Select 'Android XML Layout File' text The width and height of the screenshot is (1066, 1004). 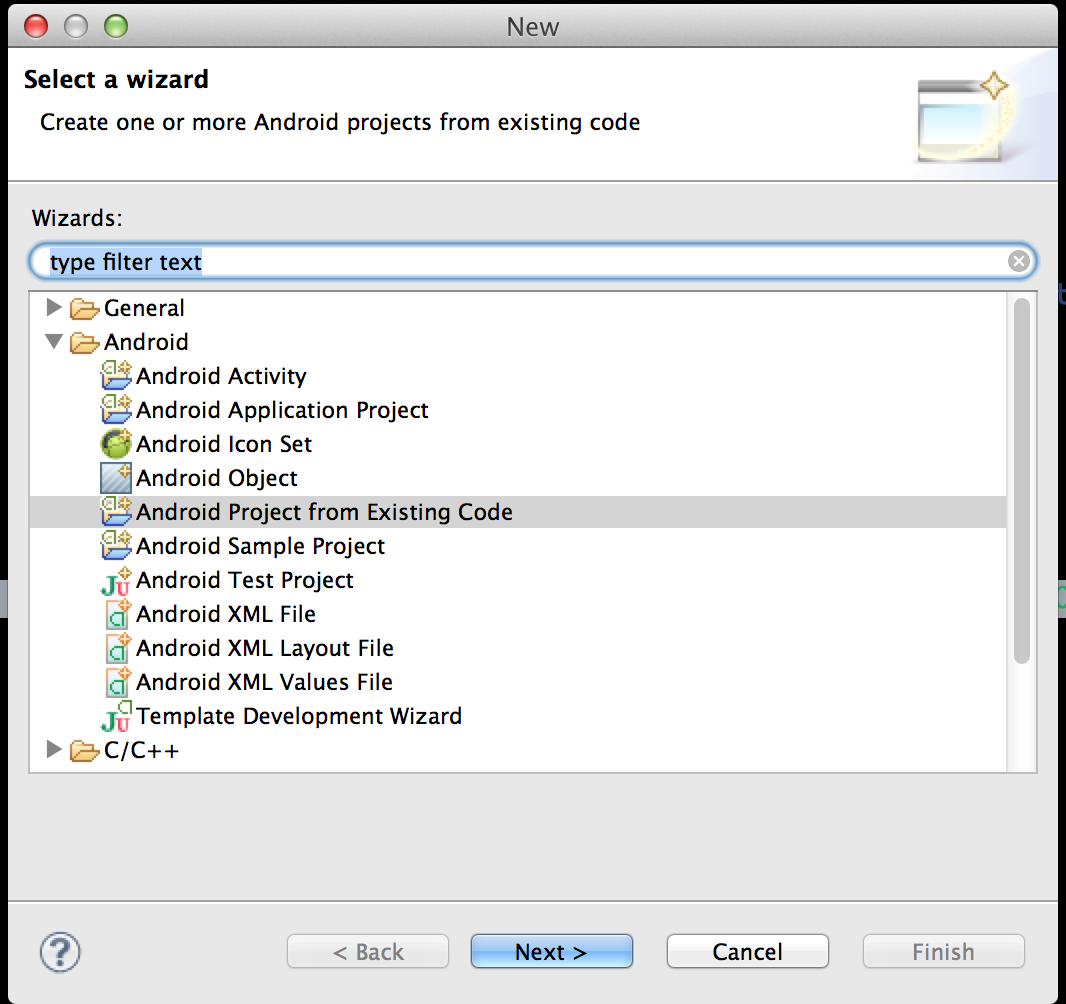pos(264,648)
